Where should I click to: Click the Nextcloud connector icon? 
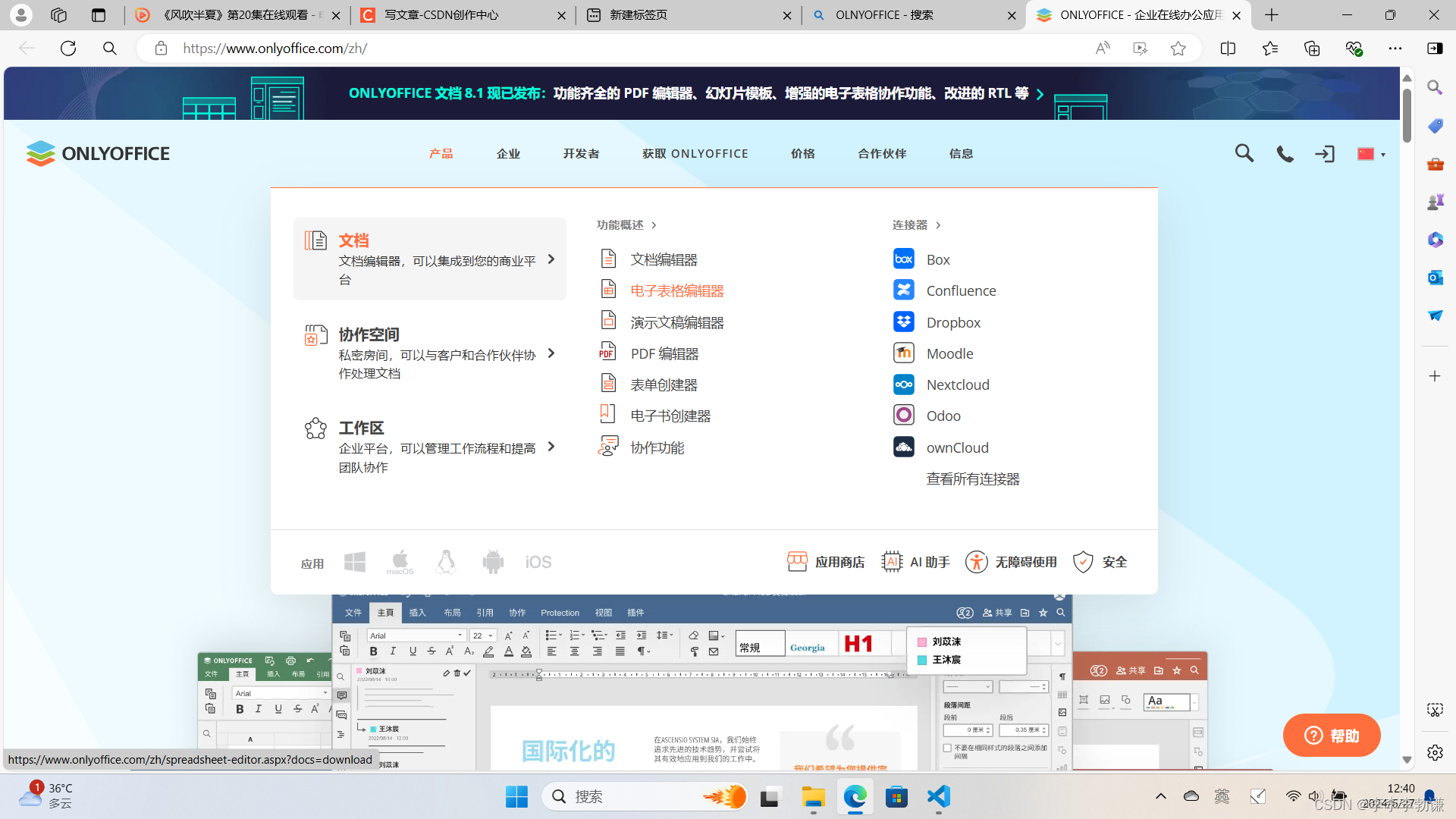pos(904,384)
